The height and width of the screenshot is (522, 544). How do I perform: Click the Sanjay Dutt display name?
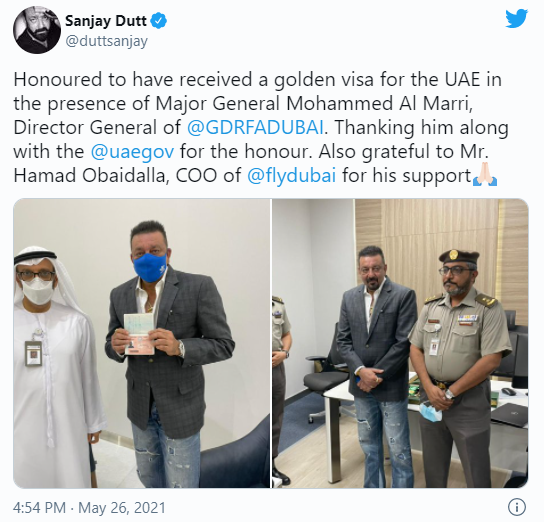pos(106,21)
